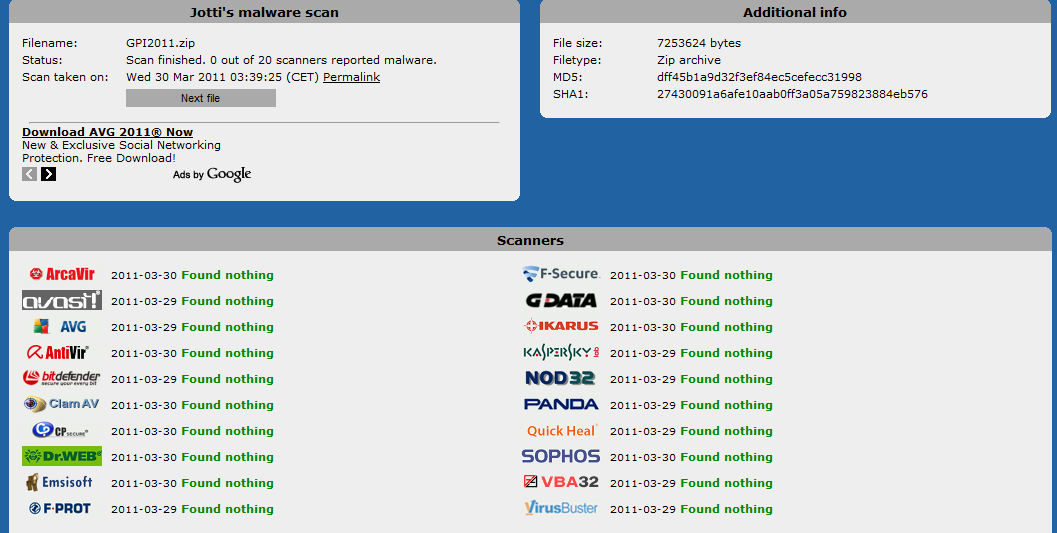The height and width of the screenshot is (533, 1057).
Task: Click the Sophos scanner logo
Action: [561, 456]
